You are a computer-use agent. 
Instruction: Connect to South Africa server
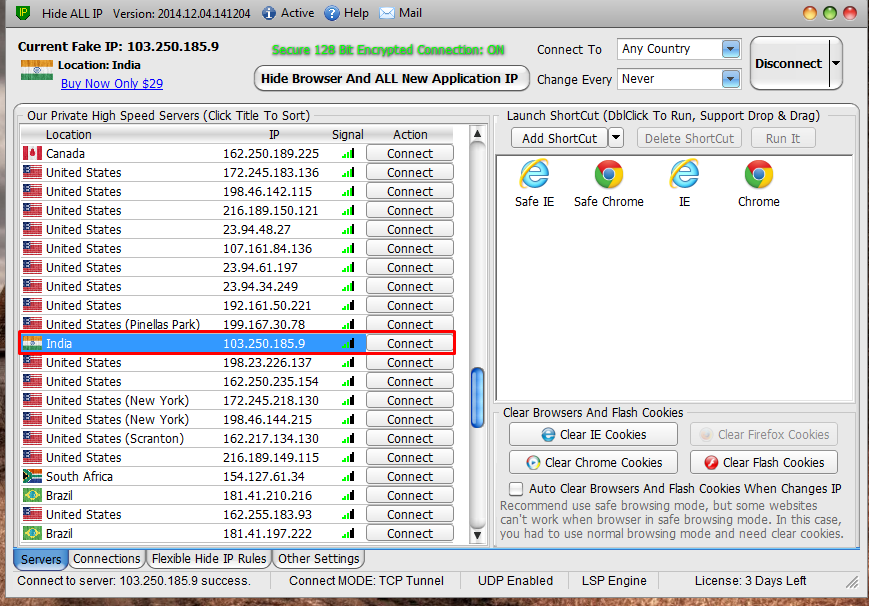pyautogui.click(x=410, y=476)
